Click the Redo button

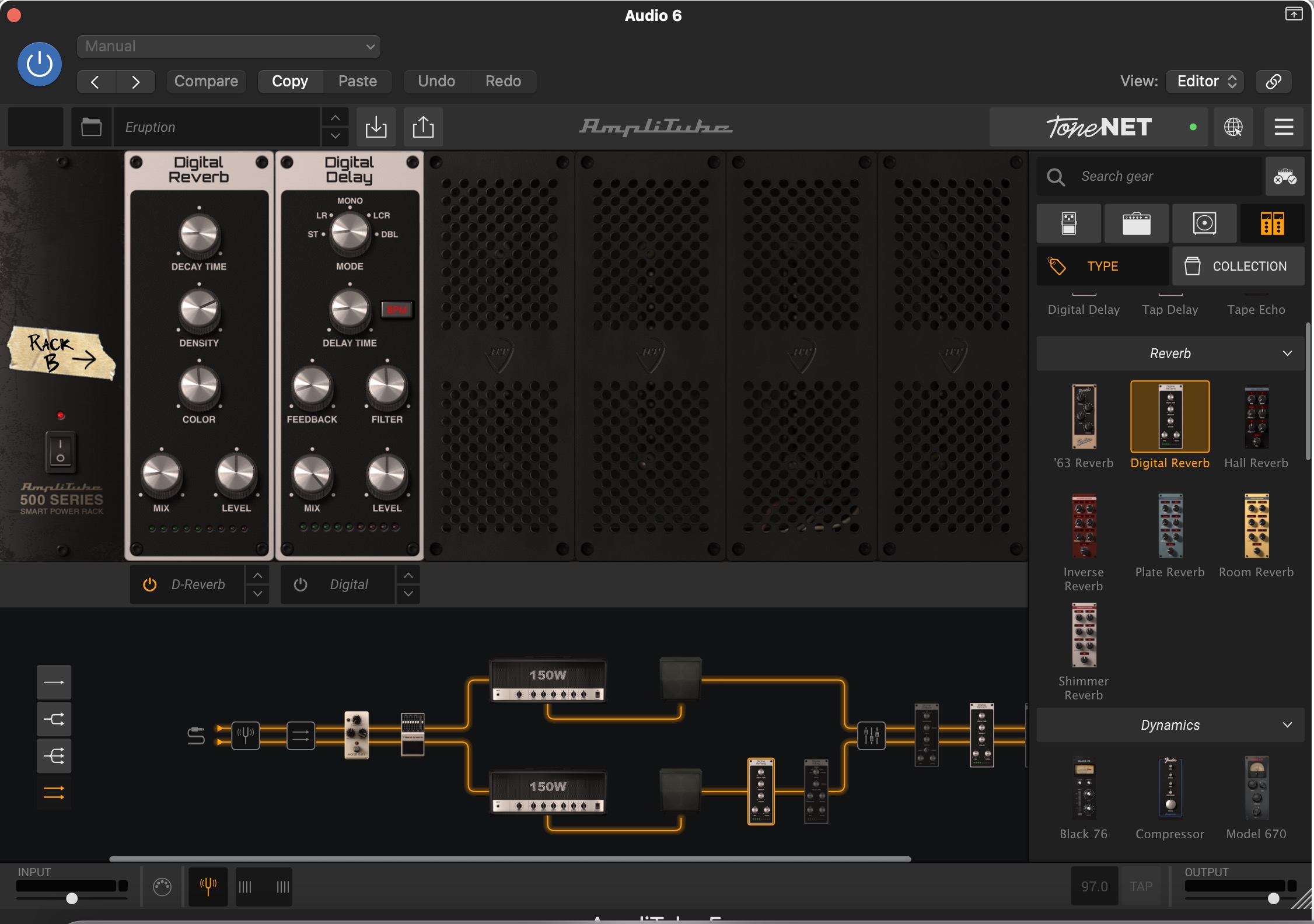click(x=503, y=82)
